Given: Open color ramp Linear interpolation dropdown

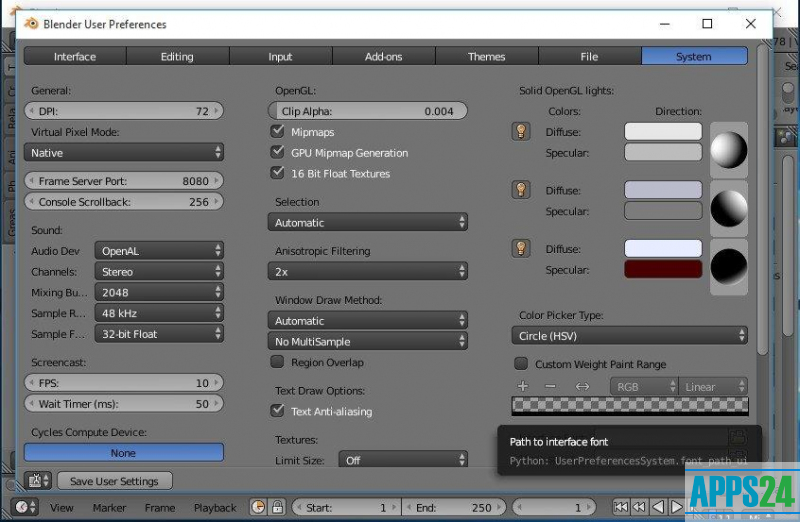Looking at the screenshot, I should pos(713,387).
